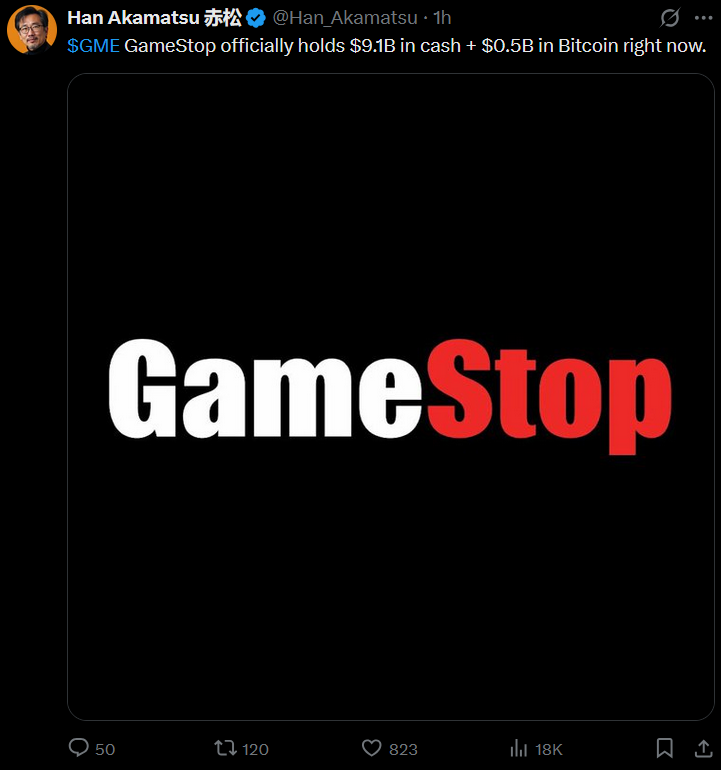This screenshot has width=721, height=770.
Task: Open the post via the 1h timestamp
Action: [442, 18]
